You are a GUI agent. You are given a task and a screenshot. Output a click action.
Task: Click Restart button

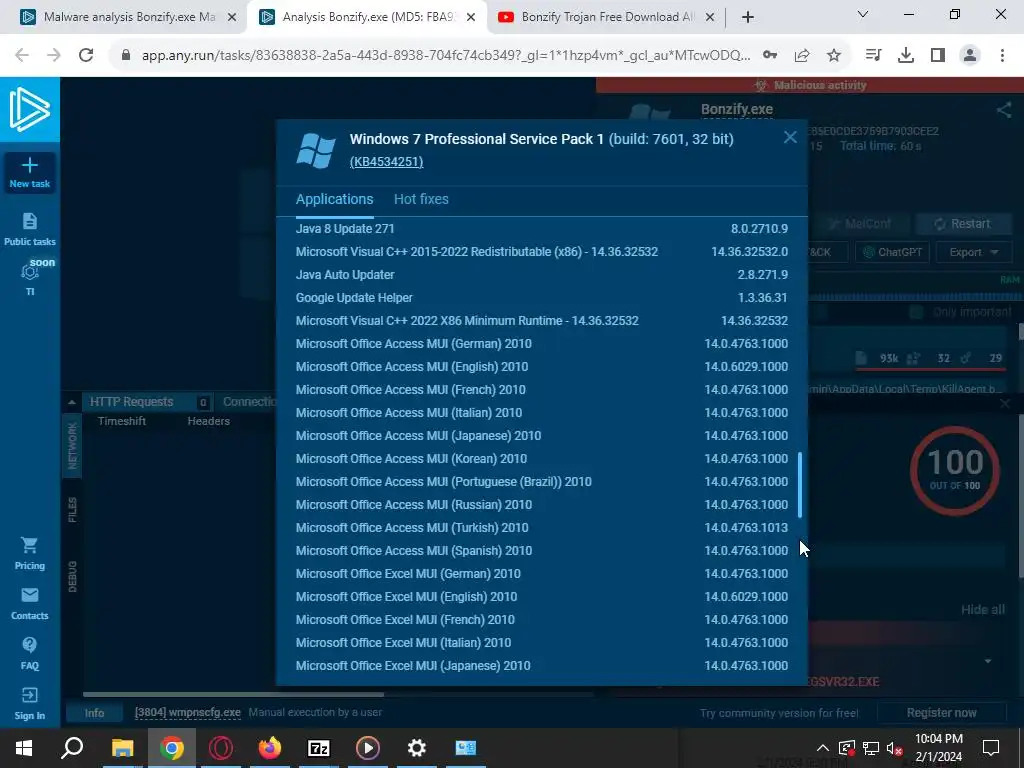pos(964,223)
